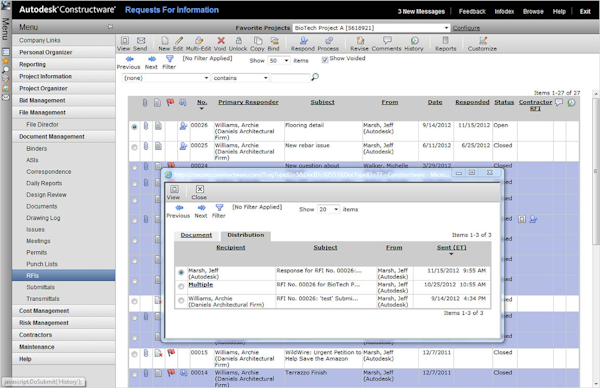600x388 pixels.
Task: Click the Process icon
Action: click(329, 41)
